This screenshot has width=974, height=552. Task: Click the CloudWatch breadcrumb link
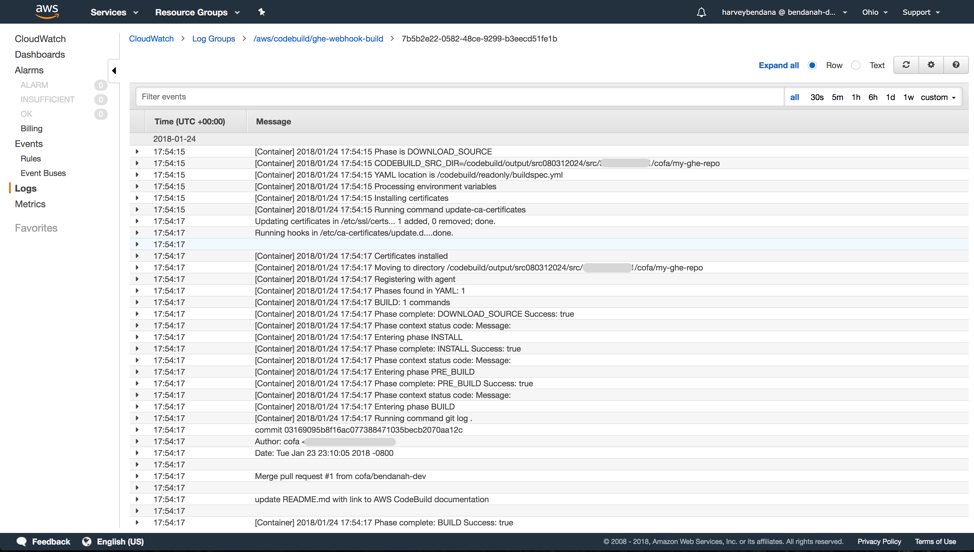click(x=151, y=38)
